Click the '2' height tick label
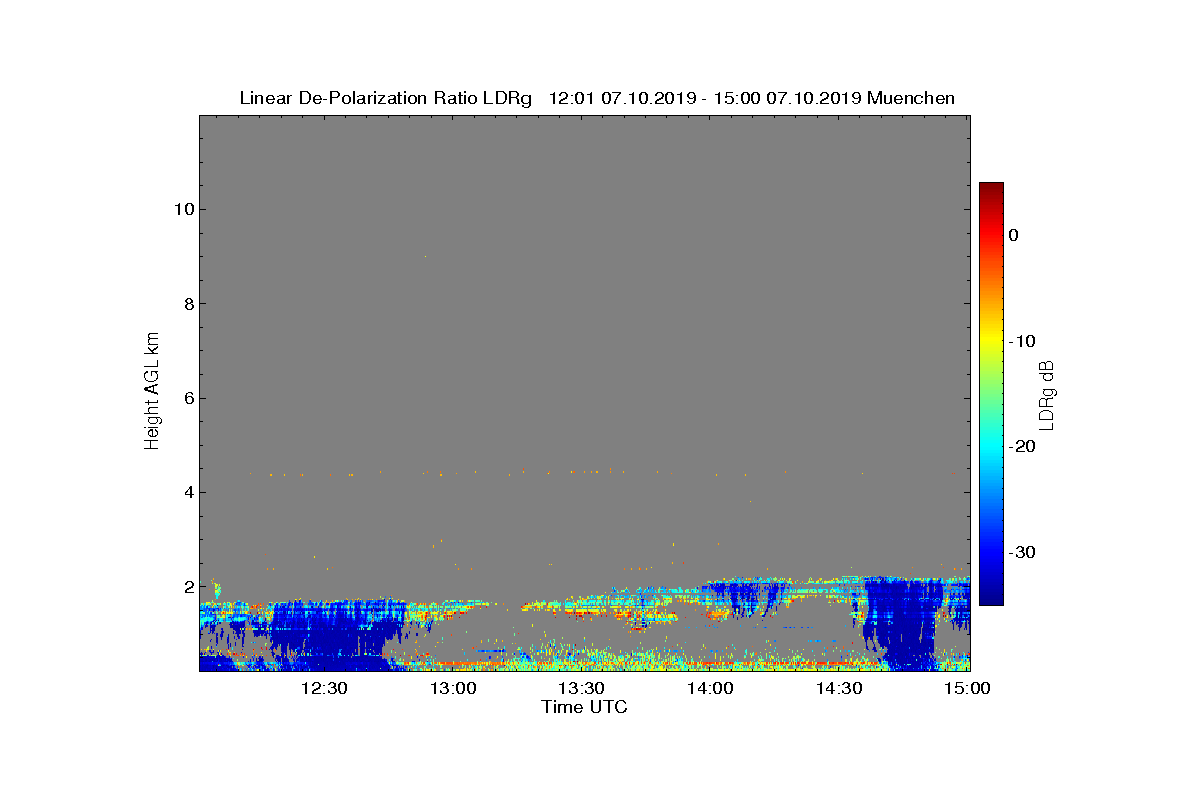The height and width of the screenshot is (800, 1200). click(x=187, y=586)
